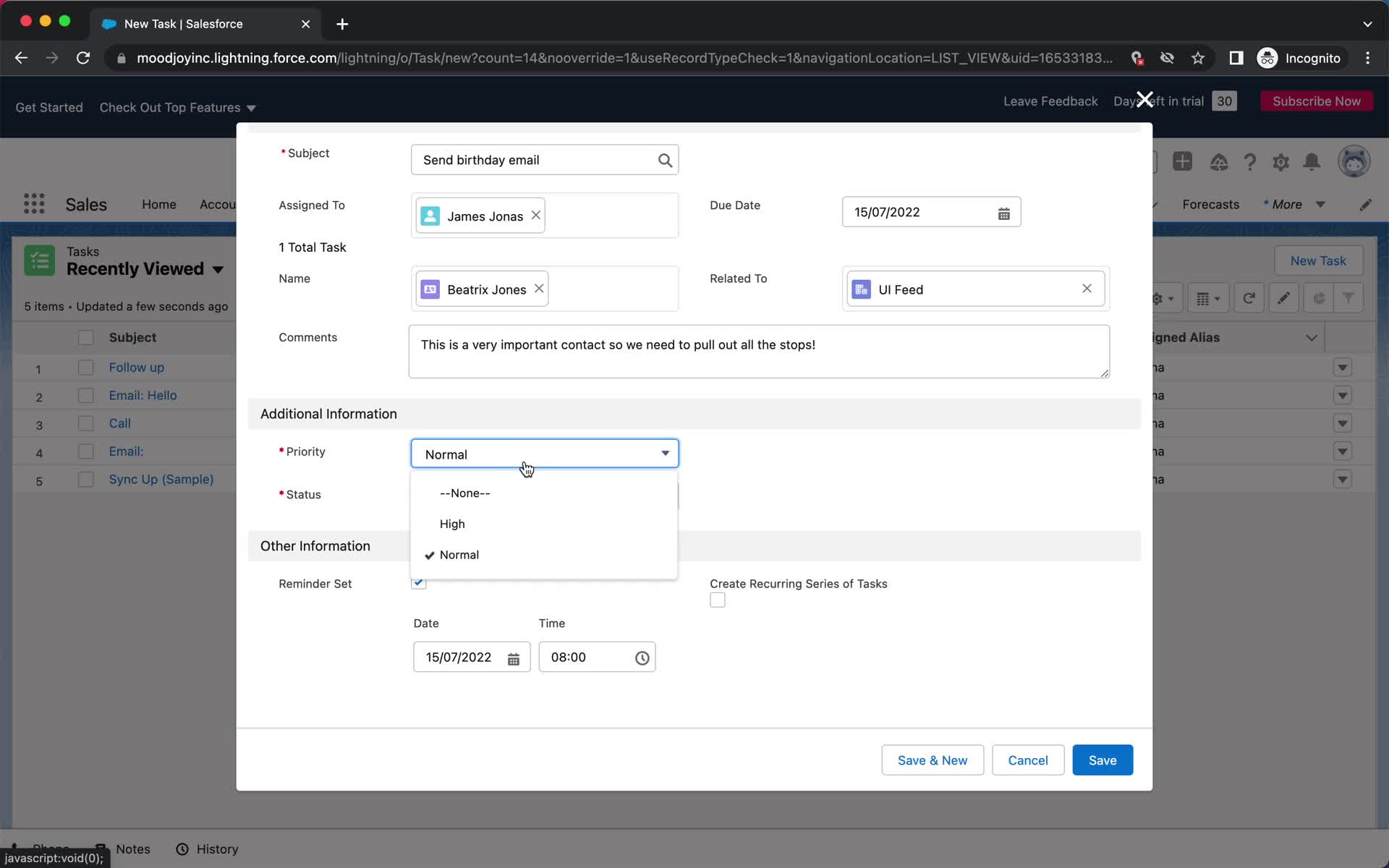The height and width of the screenshot is (868, 1389).
Task: Open the Notifications bell
Action: point(1312,162)
